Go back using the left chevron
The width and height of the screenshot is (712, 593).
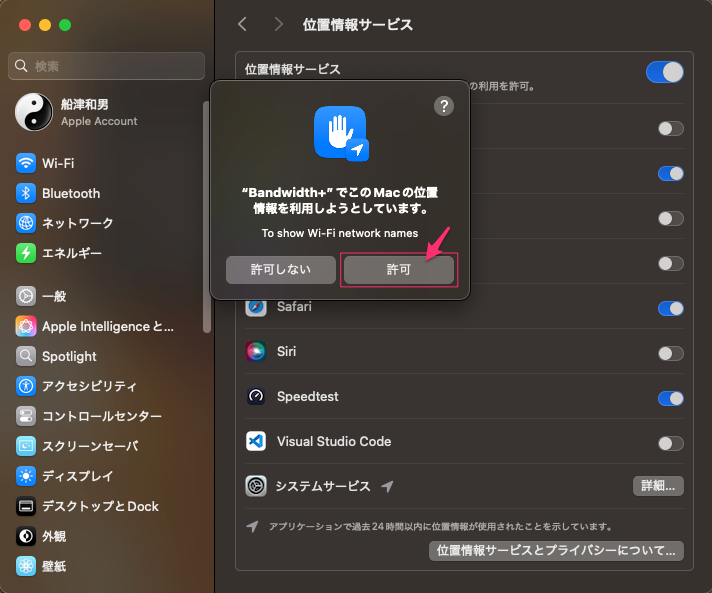coord(242,24)
